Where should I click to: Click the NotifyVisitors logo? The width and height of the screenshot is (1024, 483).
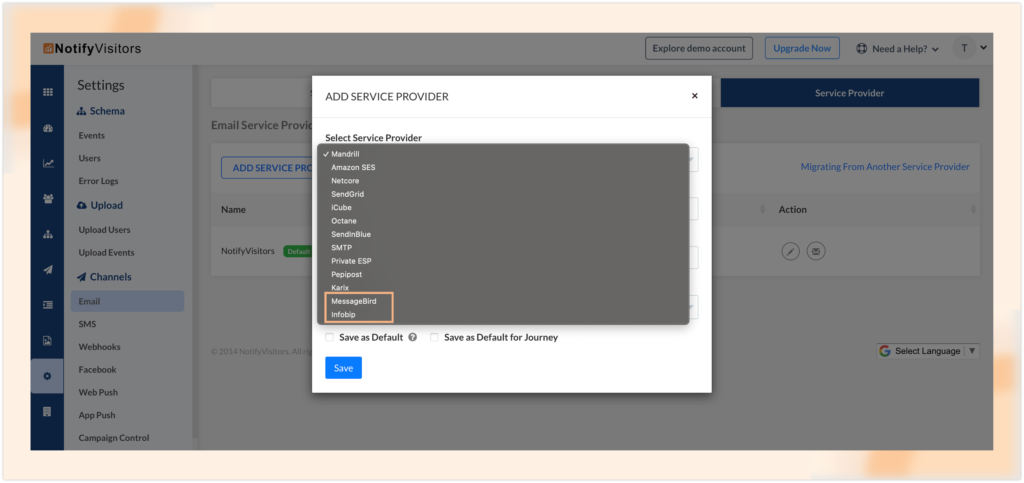(92, 48)
